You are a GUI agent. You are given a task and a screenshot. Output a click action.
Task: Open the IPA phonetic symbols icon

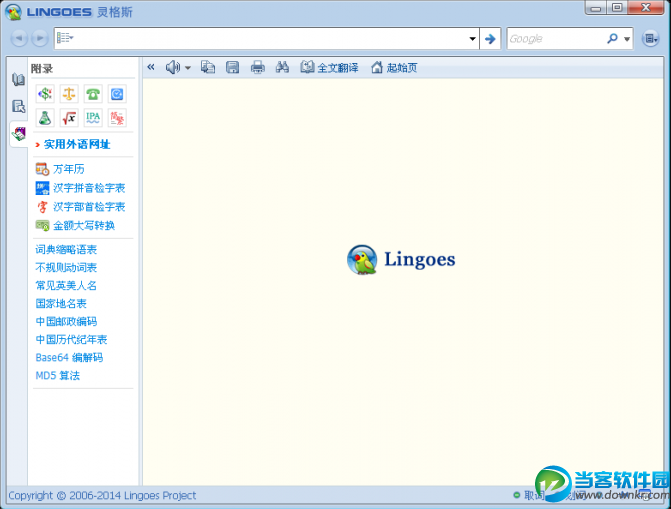(x=93, y=117)
